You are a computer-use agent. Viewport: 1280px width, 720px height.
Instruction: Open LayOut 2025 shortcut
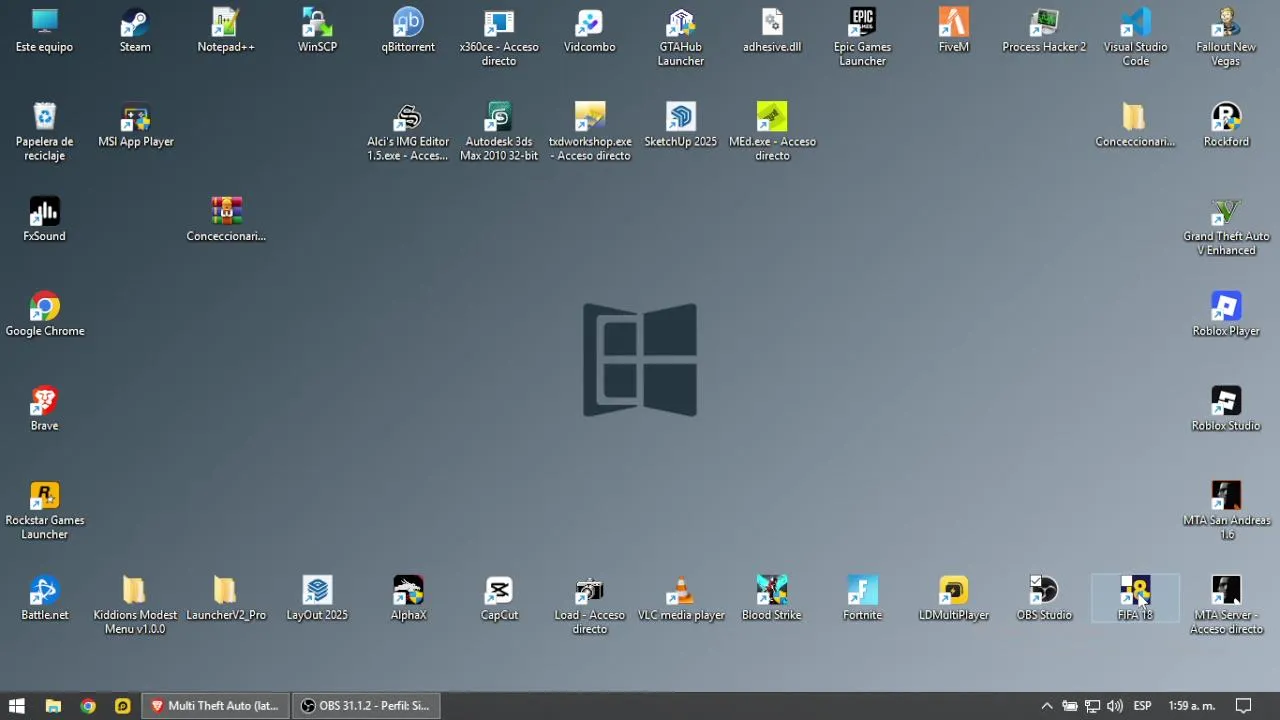pos(317,599)
